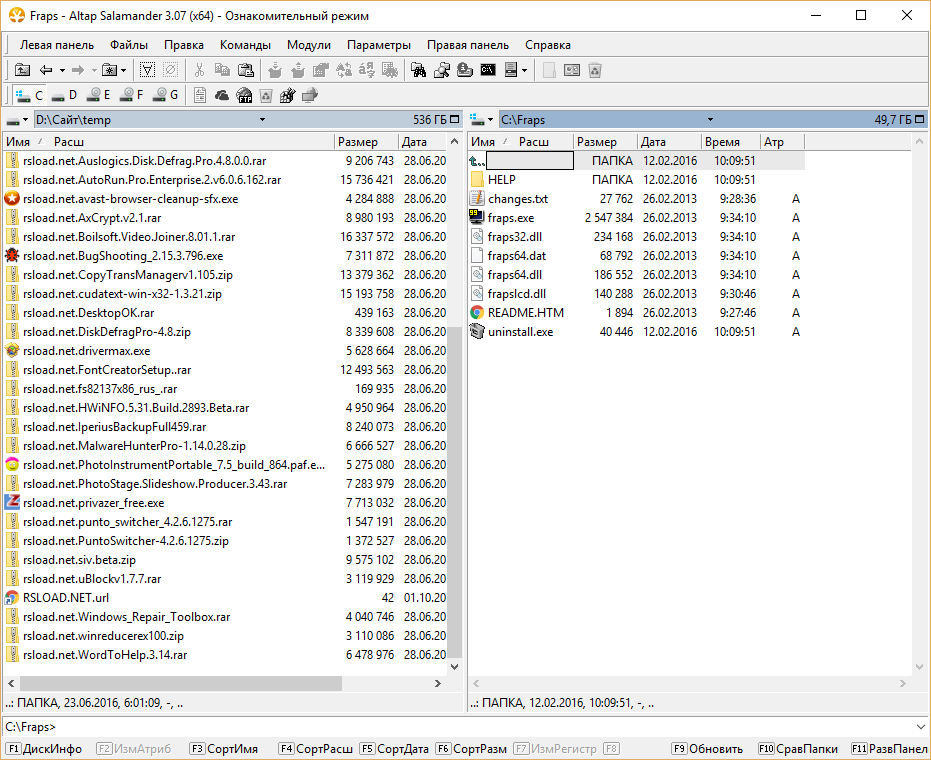Open the Параметры menu
Viewport: 931px width, 760px height.
coord(379,45)
